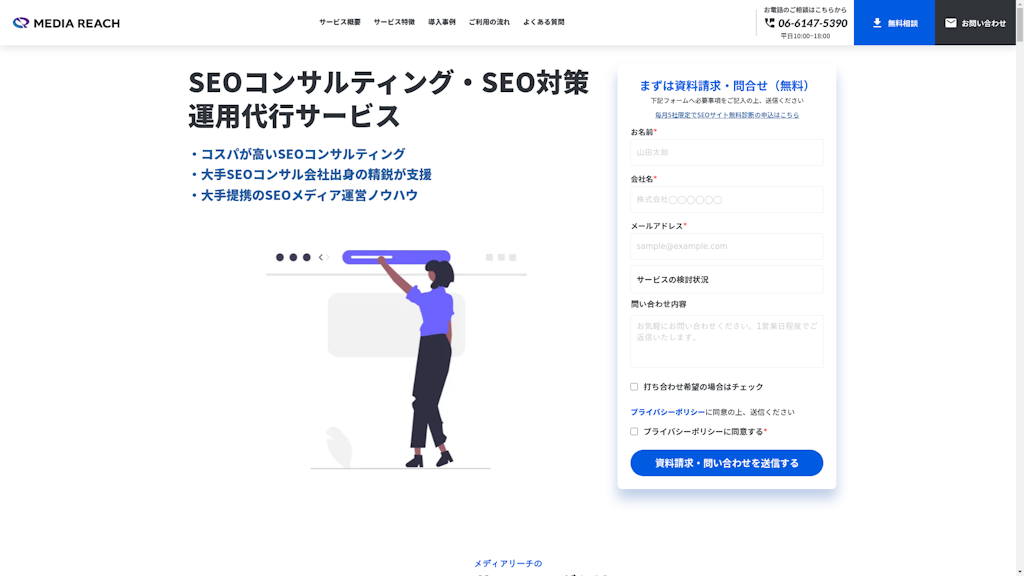Viewport: 1024px width, 576px height.
Task: Open the サービスの検討状況 dropdown
Action: (x=726, y=280)
